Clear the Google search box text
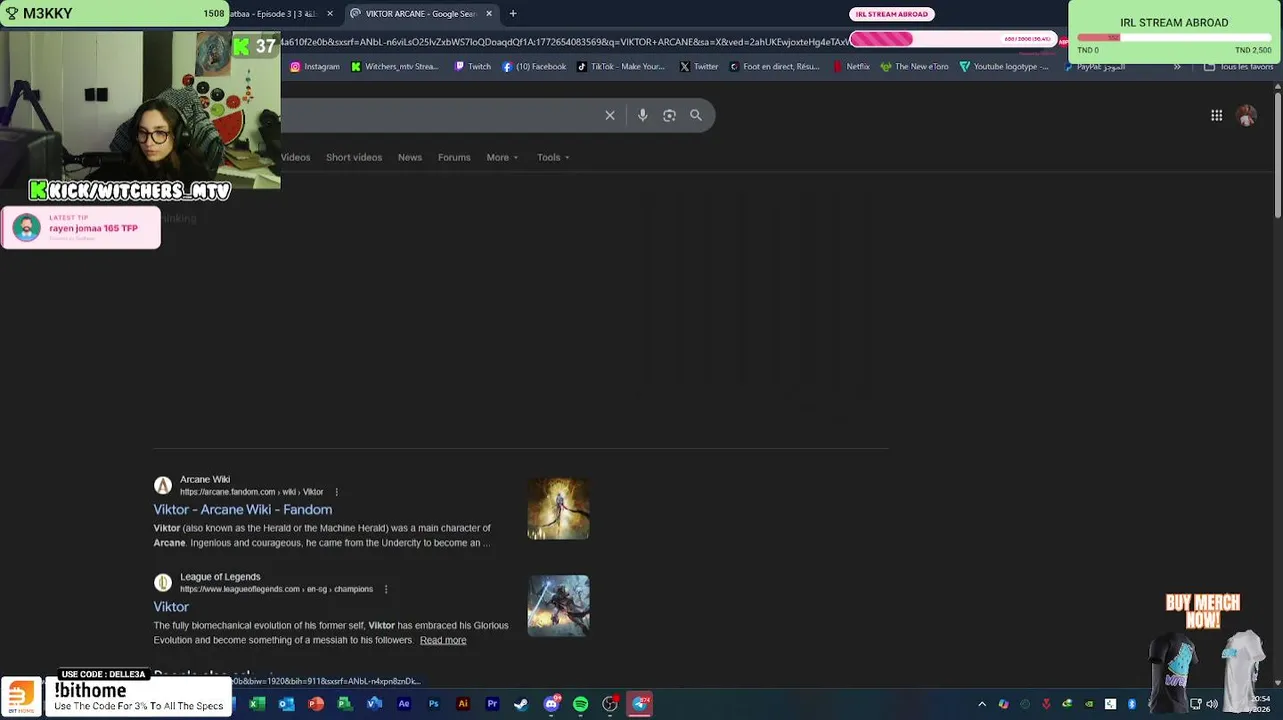Image resolution: width=1283 pixels, height=720 pixels. click(x=610, y=115)
